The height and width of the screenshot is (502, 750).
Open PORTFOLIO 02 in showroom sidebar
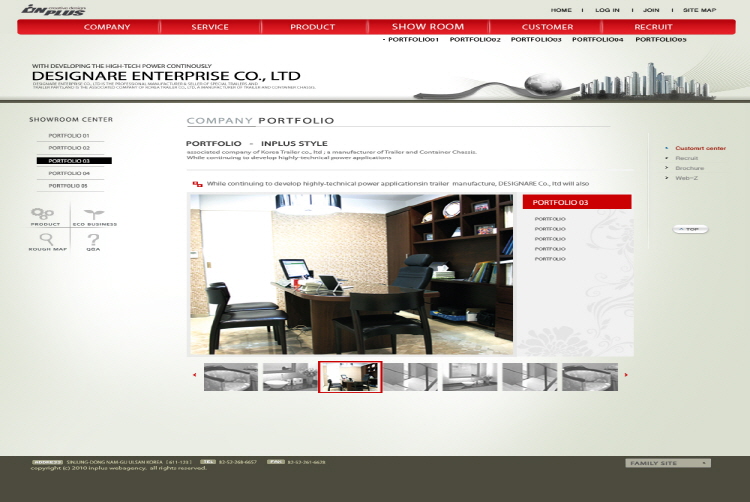point(70,148)
